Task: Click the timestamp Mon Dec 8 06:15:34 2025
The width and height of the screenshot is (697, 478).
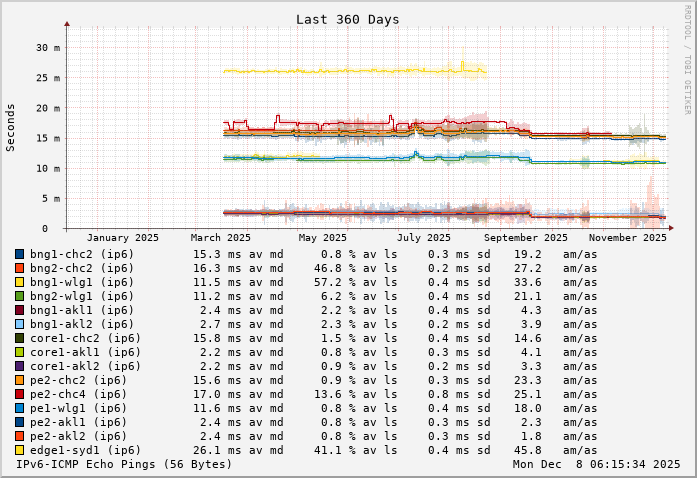Action: [x=596, y=464]
